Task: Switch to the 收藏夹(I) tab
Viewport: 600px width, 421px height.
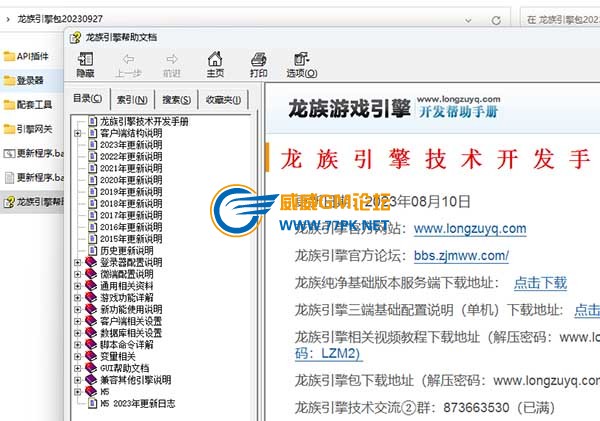Action: coord(223,100)
